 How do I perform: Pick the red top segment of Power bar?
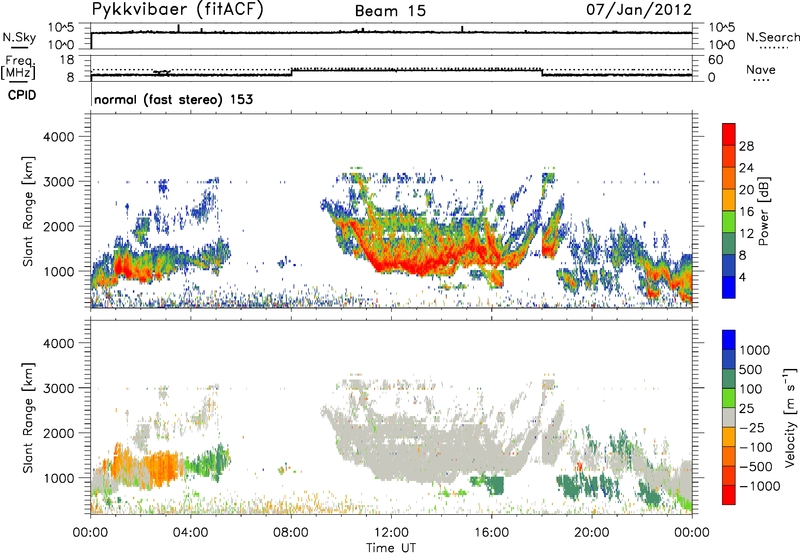[729, 134]
